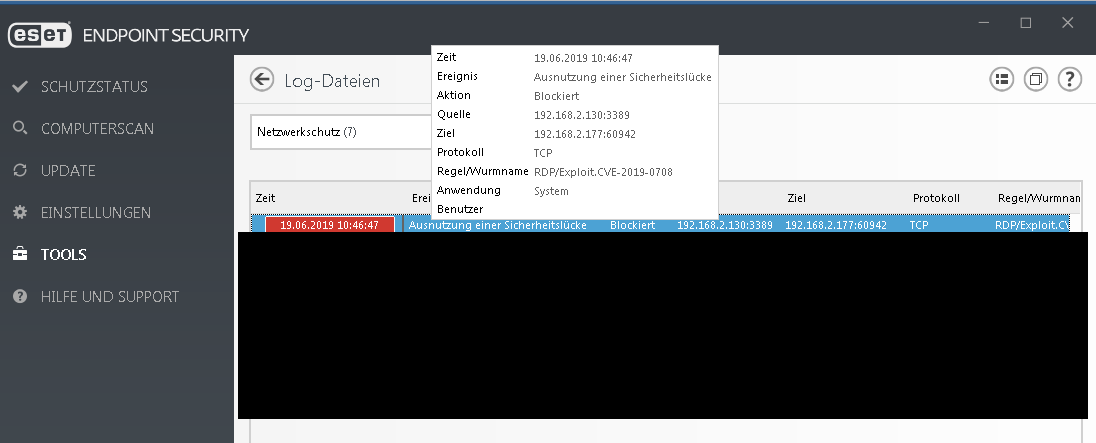This screenshot has height=443, width=1096.
Task: Click 'Blockiert' cell in log row
Action: coord(633,225)
